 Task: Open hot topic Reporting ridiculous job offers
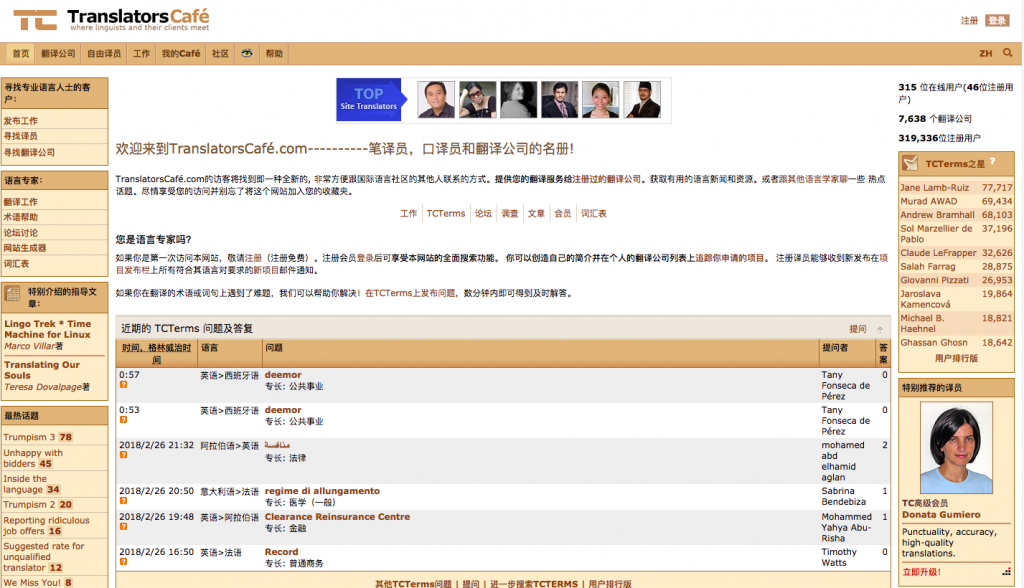coord(46,526)
